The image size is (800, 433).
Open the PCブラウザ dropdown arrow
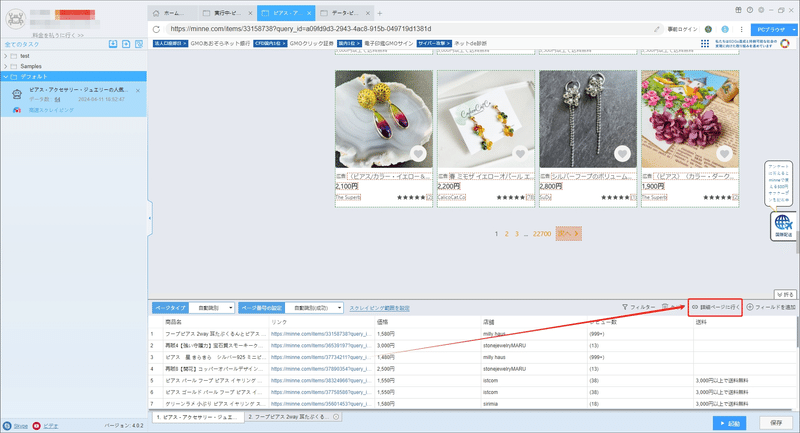click(794, 30)
